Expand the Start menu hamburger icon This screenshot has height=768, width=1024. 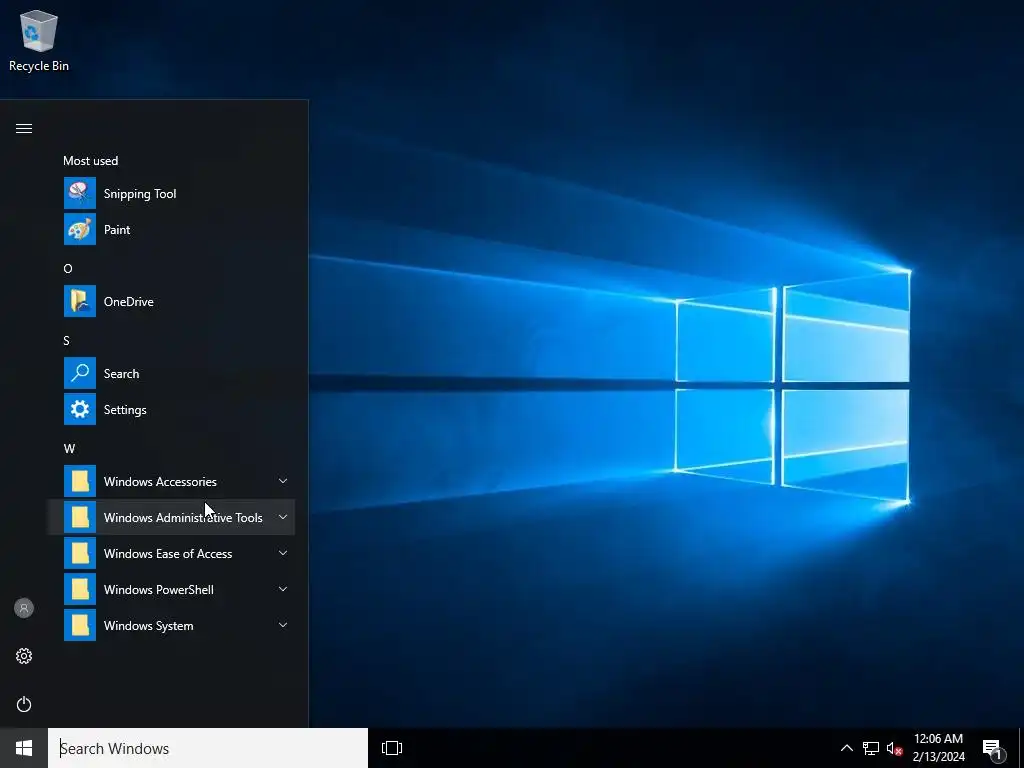tap(24, 129)
